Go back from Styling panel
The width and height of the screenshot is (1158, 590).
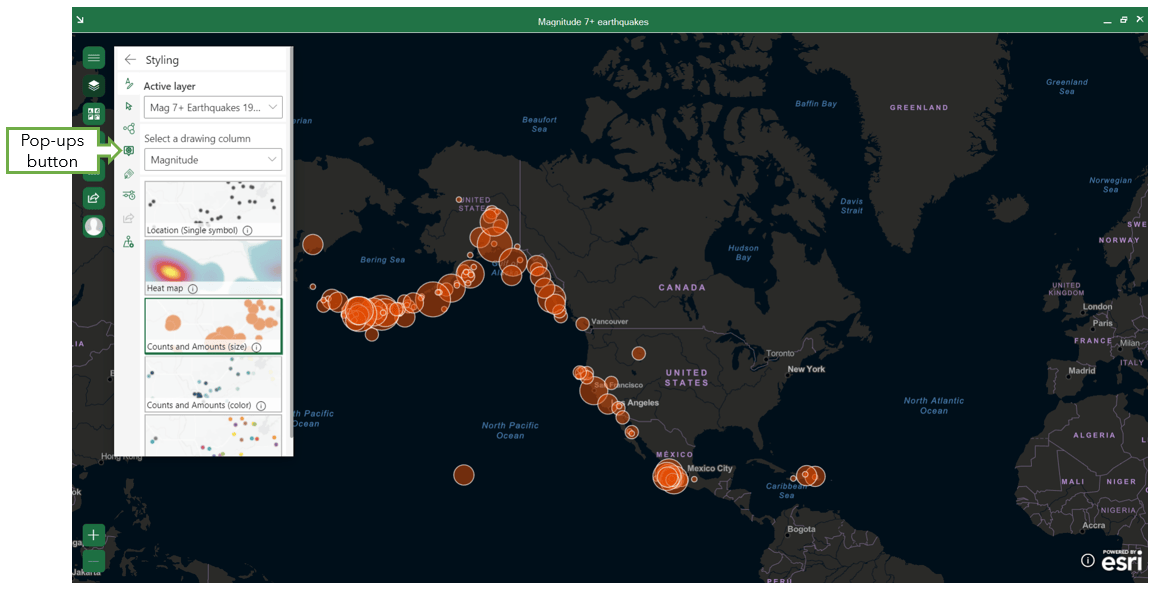[130, 60]
